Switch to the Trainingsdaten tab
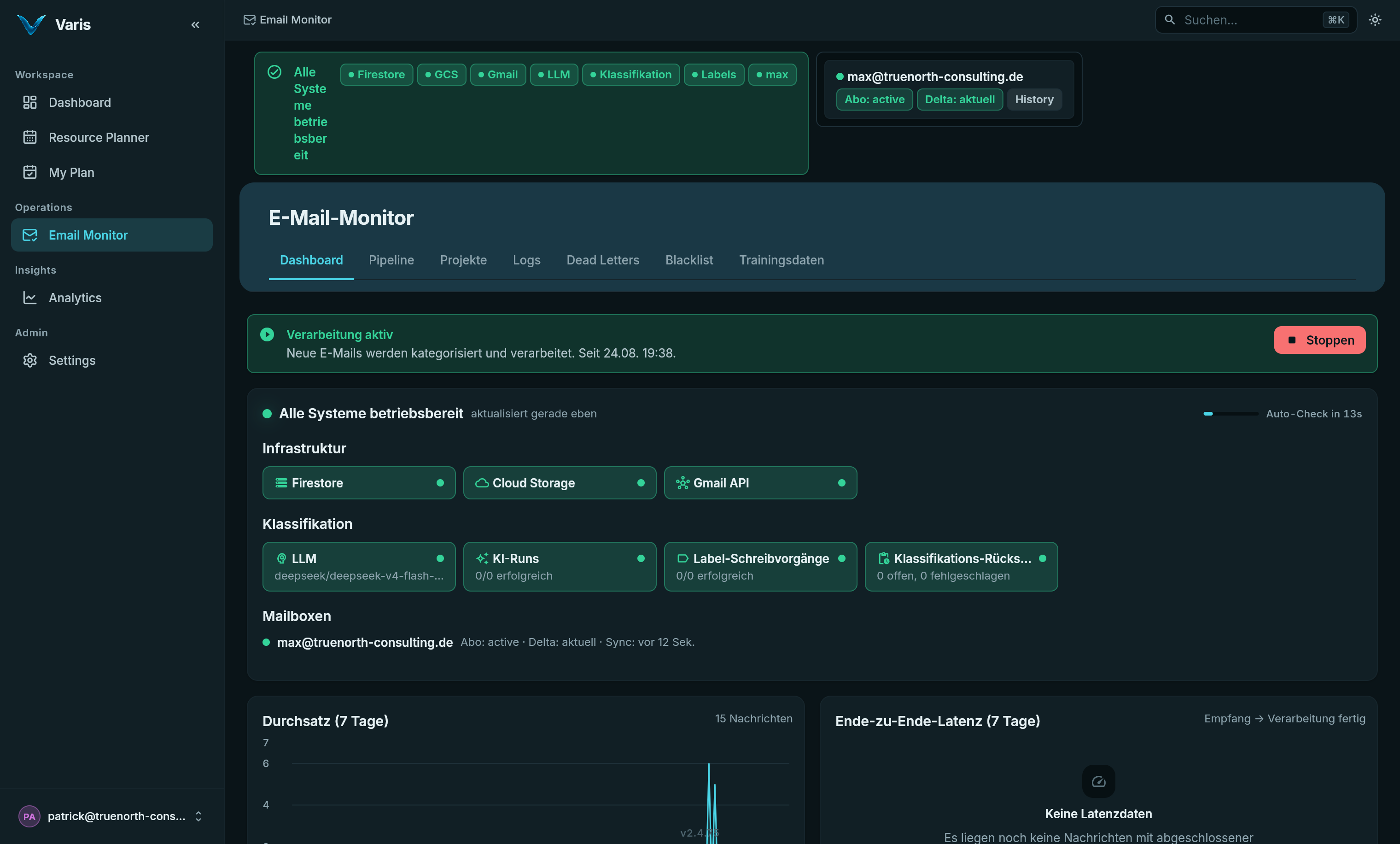Image resolution: width=1400 pixels, height=844 pixels. (781, 260)
